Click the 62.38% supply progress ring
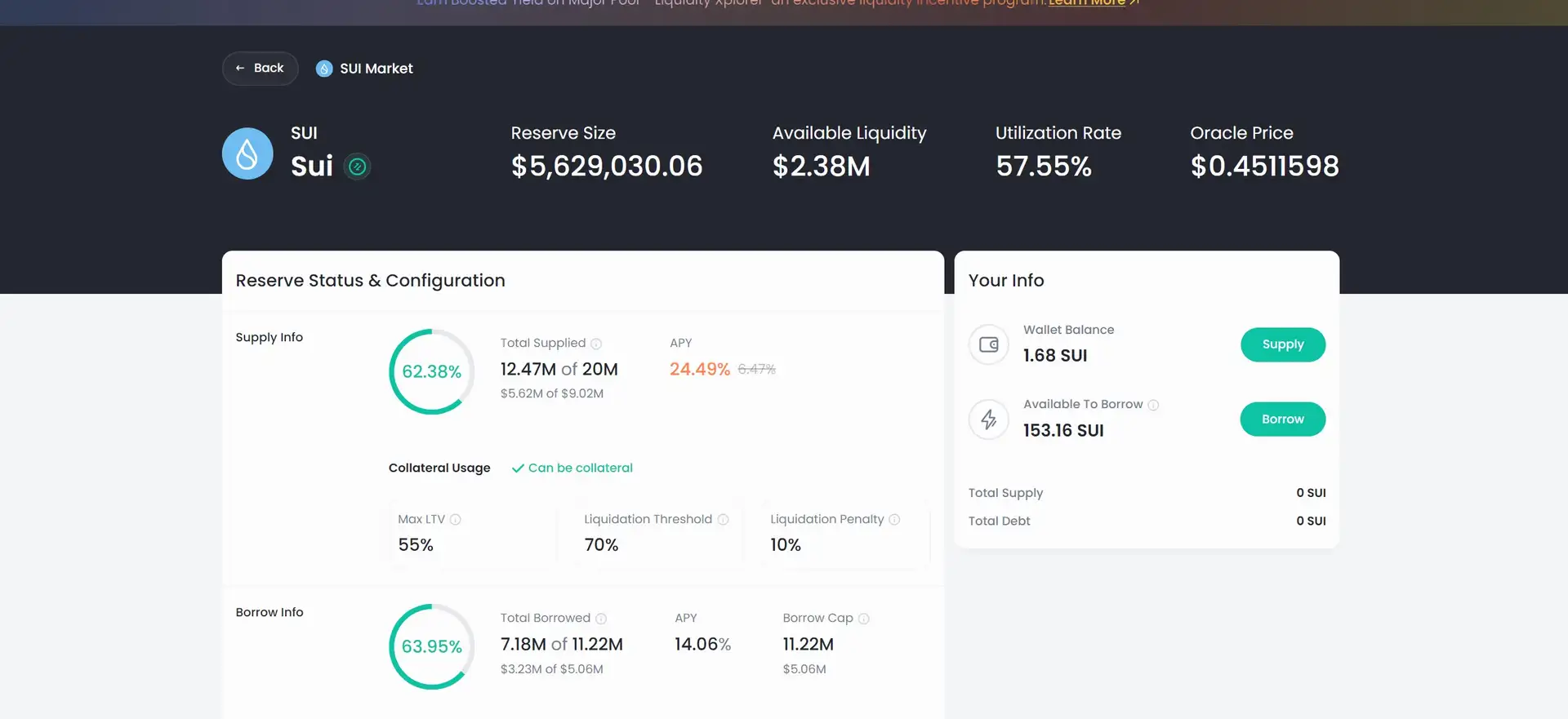 point(431,371)
